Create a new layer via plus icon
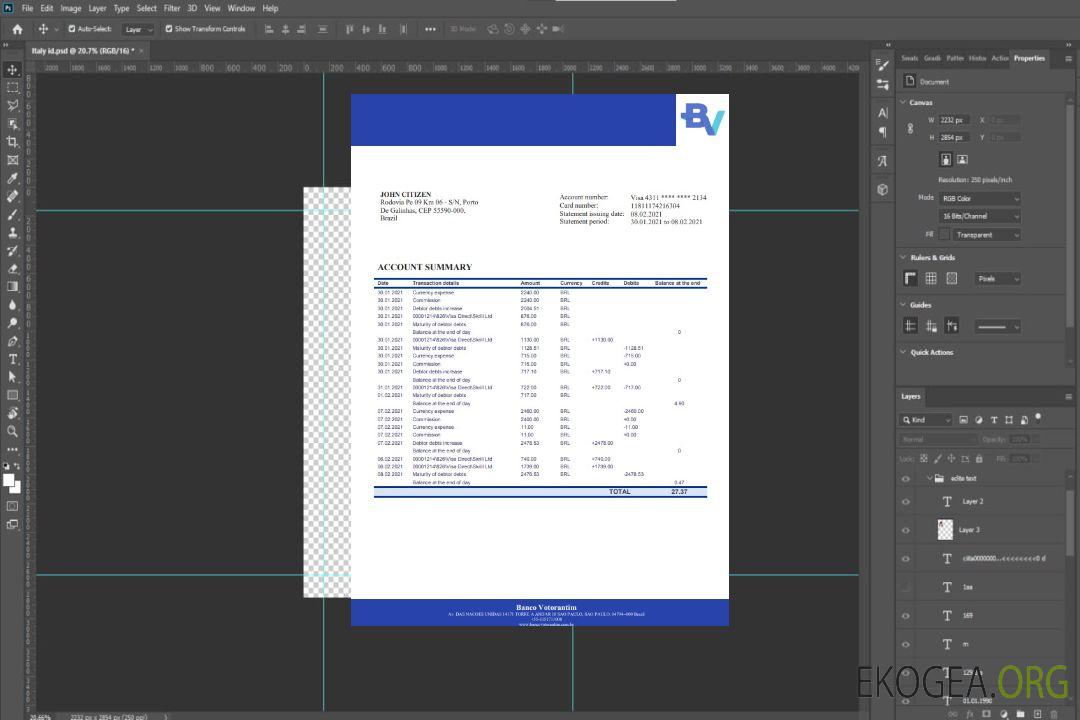 point(1037,714)
